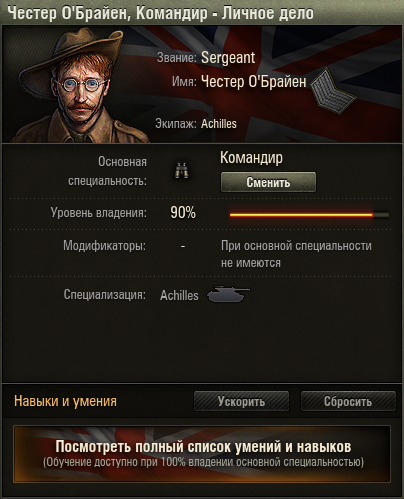Click the Ускорить training button
Screen dimensions: 404x499
point(241,401)
